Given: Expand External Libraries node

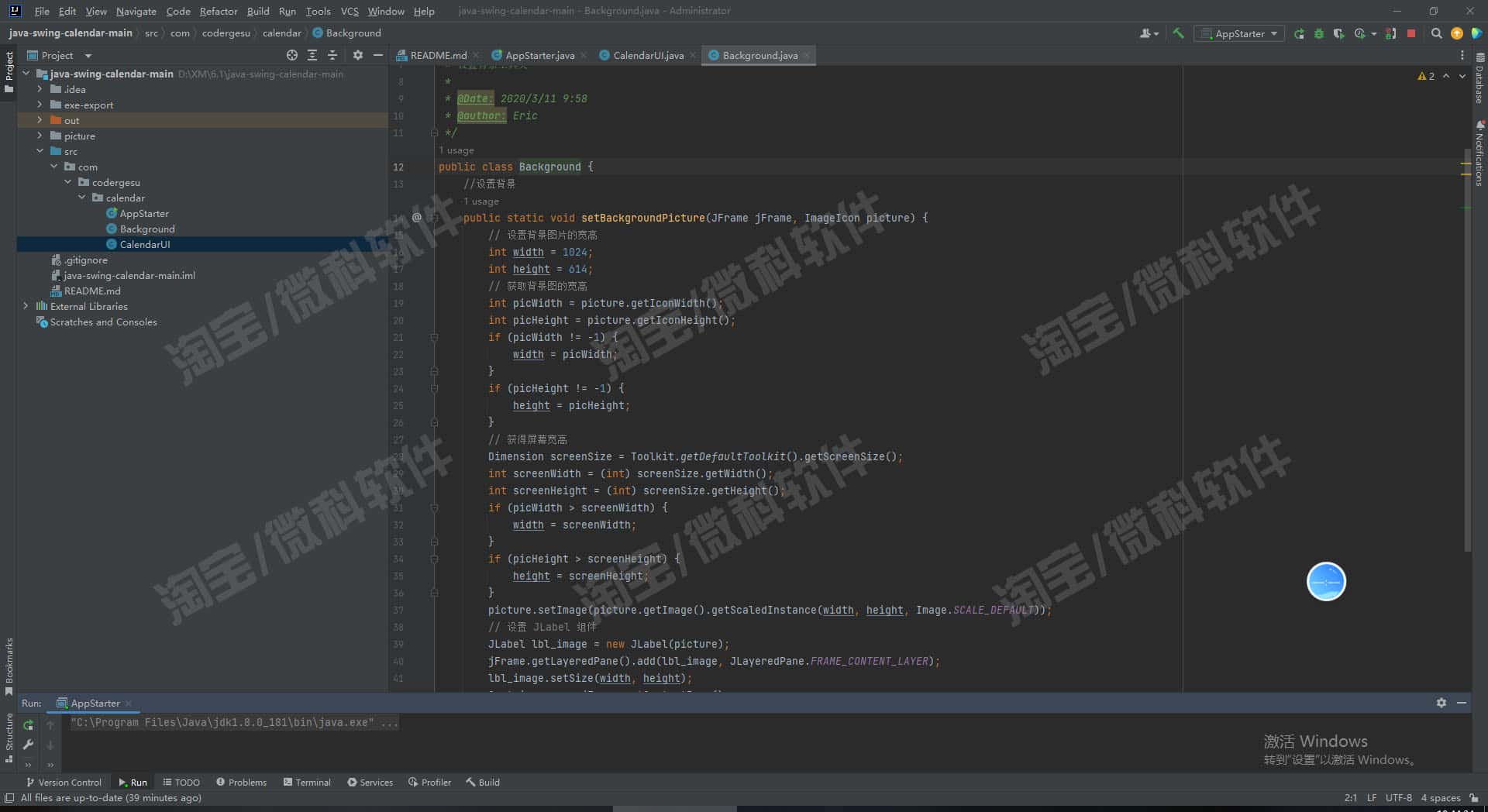Looking at the screenshot, I should point(26,306).
